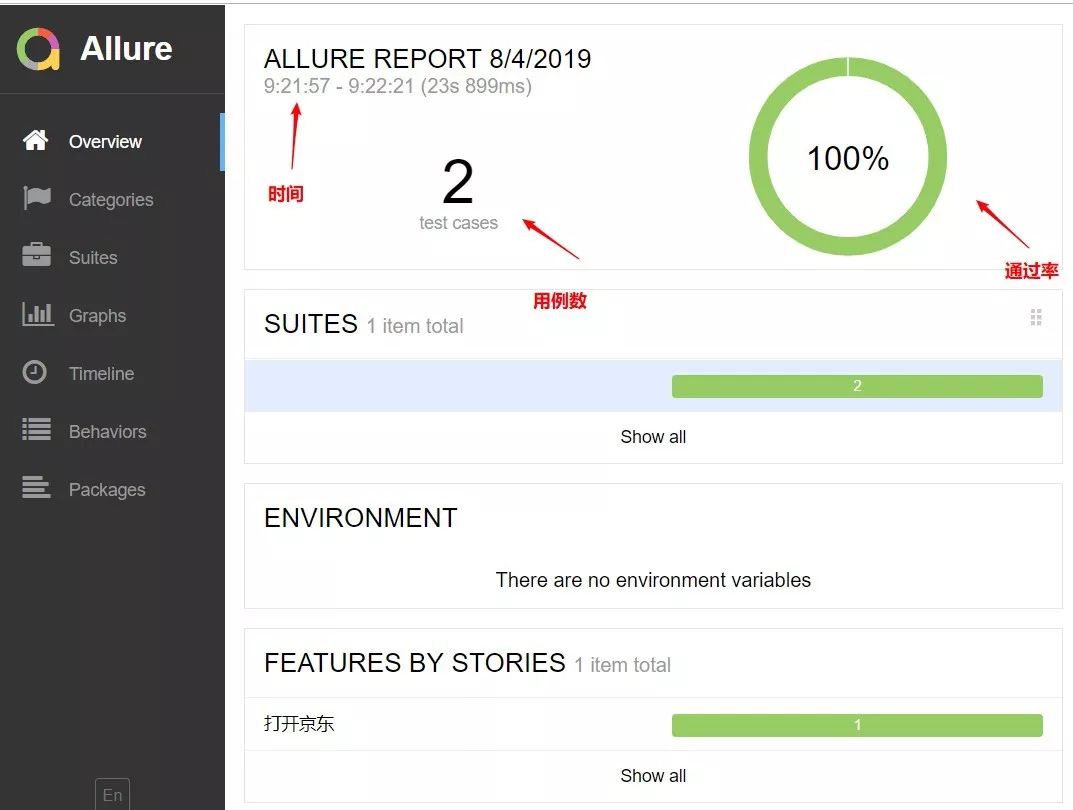Click the Timeline clock icon
Viewport: 1073px width, 810px height.
34,372
